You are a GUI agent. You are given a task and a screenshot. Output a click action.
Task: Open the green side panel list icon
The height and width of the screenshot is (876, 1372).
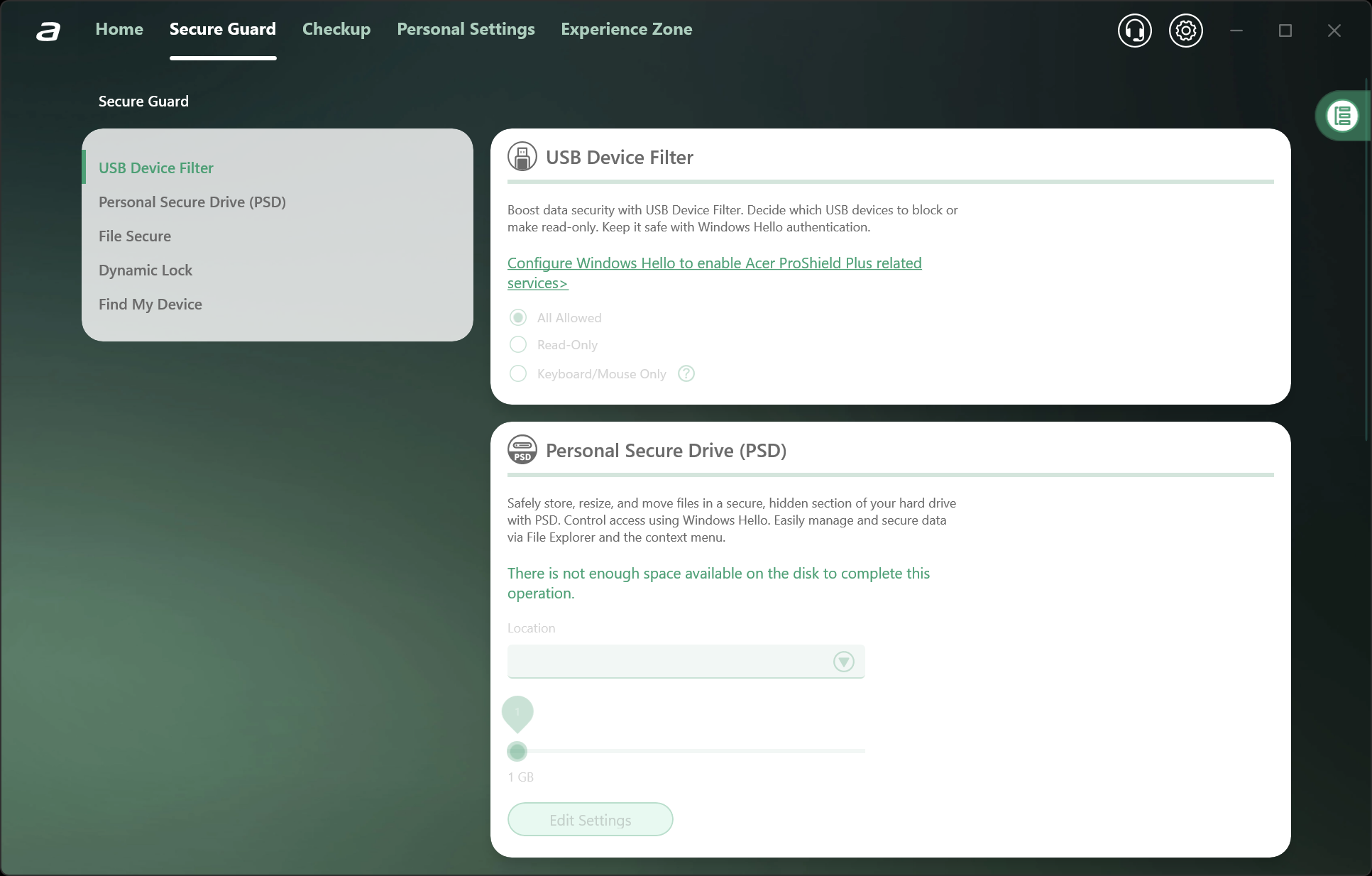click(1342, 116)
